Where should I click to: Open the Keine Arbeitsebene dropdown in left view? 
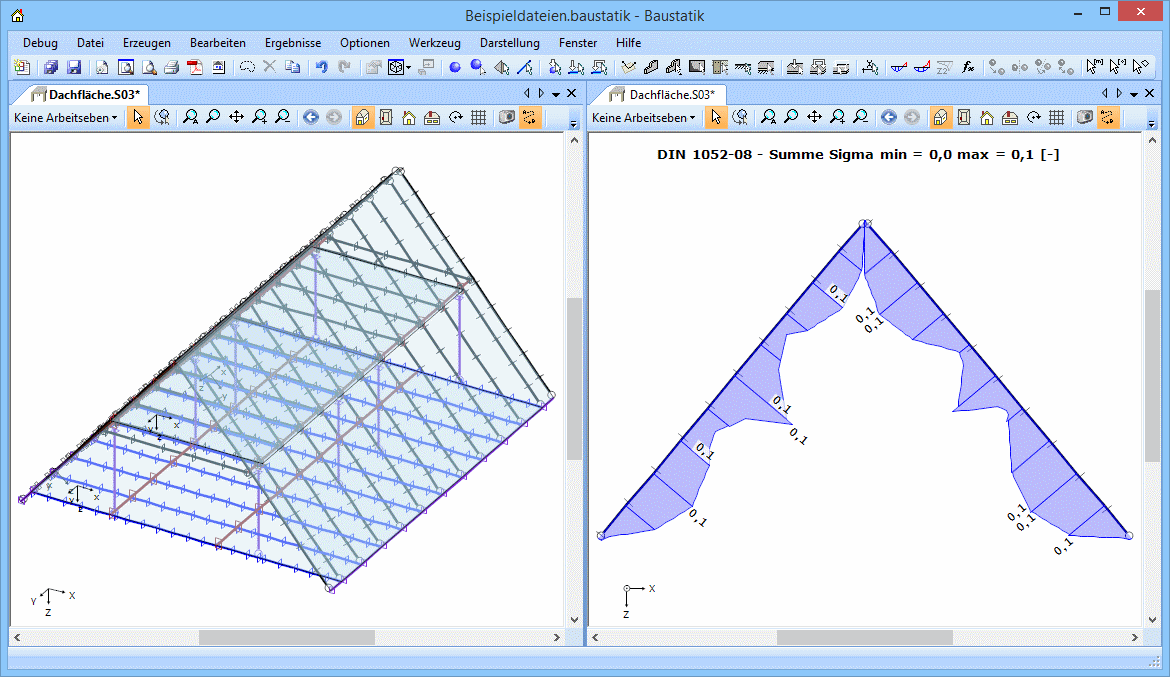tap(65, 117)
